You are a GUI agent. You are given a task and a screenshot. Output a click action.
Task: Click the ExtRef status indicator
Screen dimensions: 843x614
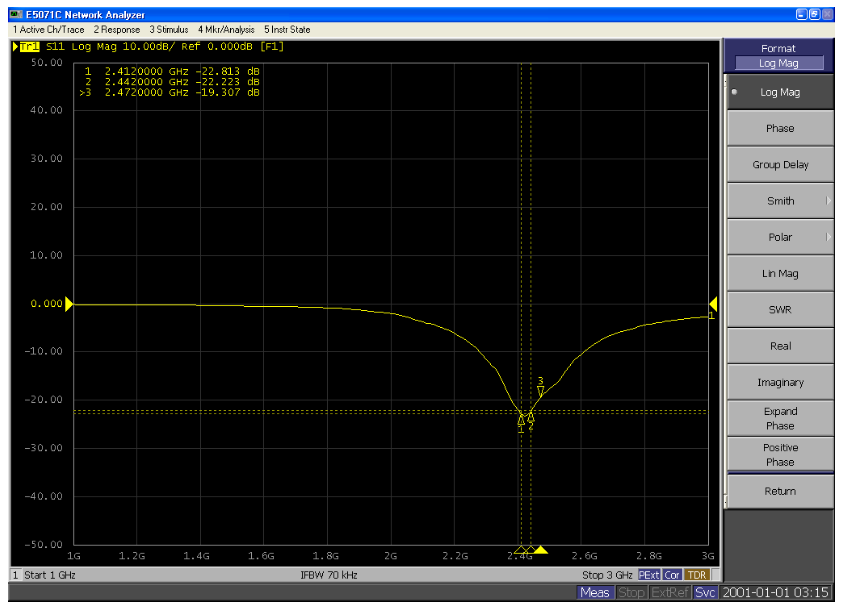pyautogui.click(x=670, y=592)
